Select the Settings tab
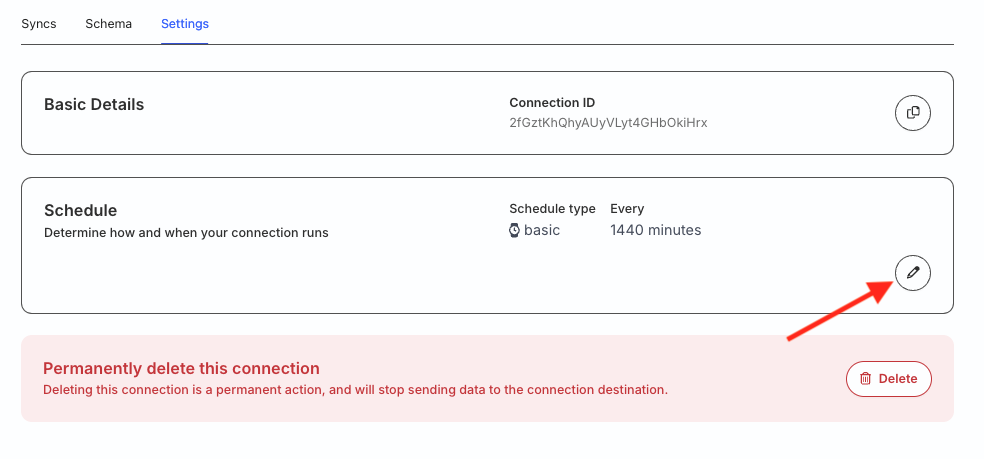 coord(184,24)
